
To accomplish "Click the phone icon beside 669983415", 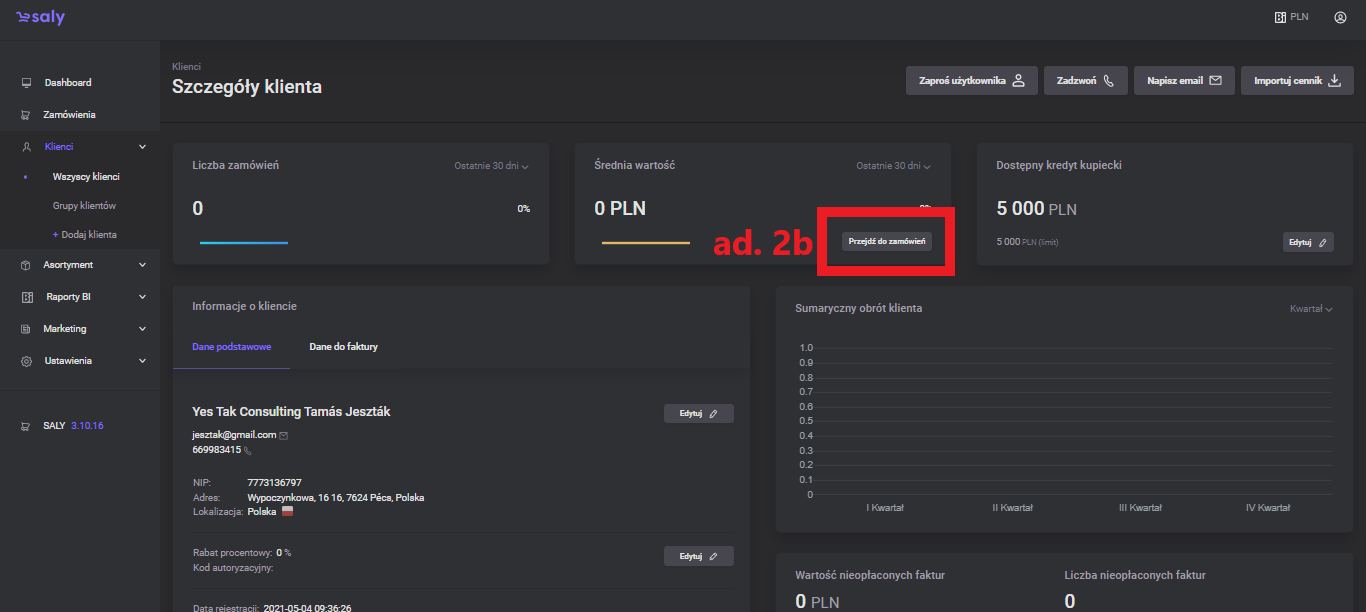I will (248, 451).
